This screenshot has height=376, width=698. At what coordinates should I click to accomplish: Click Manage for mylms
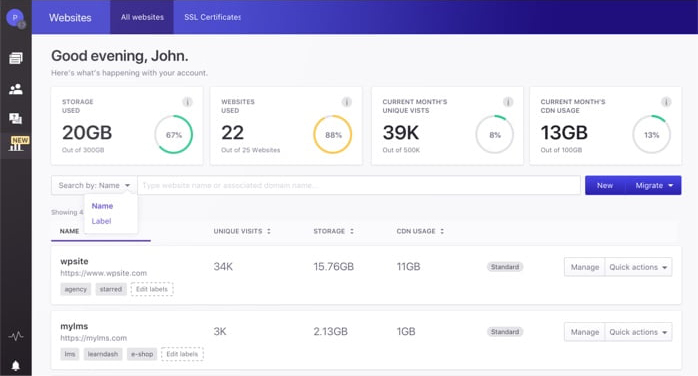click(x=584, y=332)
